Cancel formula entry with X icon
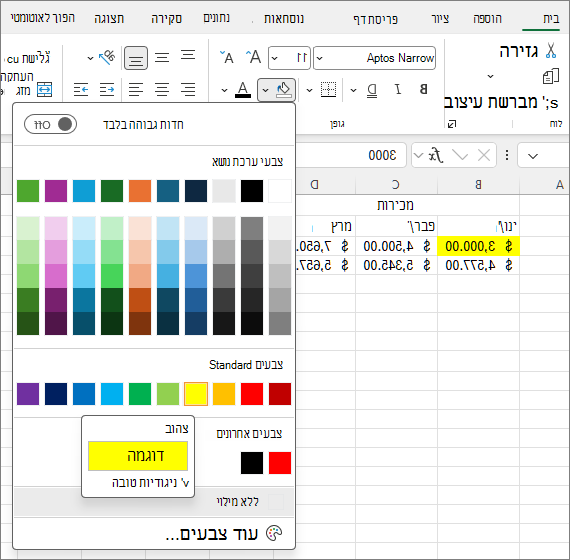 pyautogui.click(x=484, y=156)
